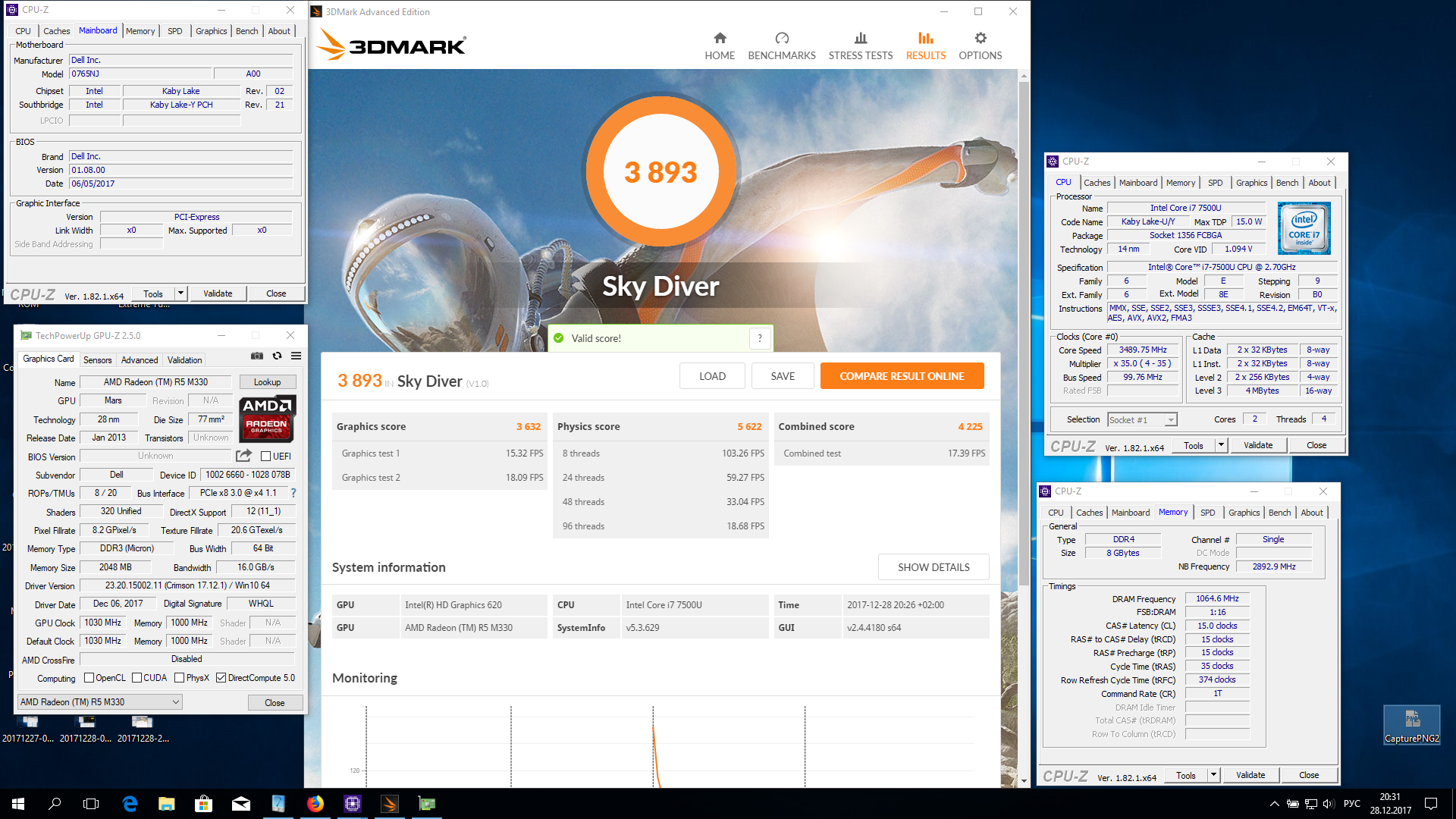Viewport: 1456px width, 819px height.
Task: Click the РУС language indicator in the taskbar
Action: coord(1351,804)
